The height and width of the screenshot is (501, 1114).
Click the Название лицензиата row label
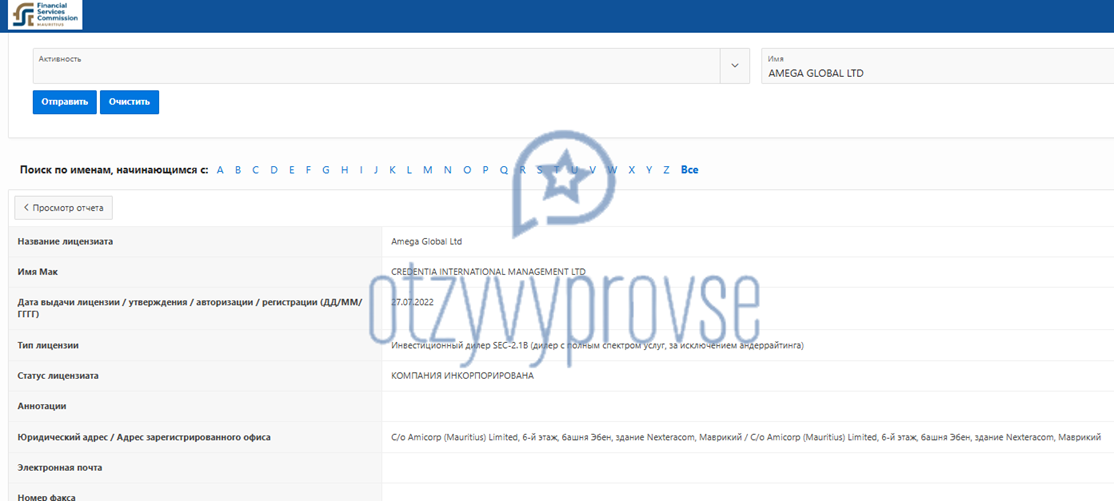(65, 242)
